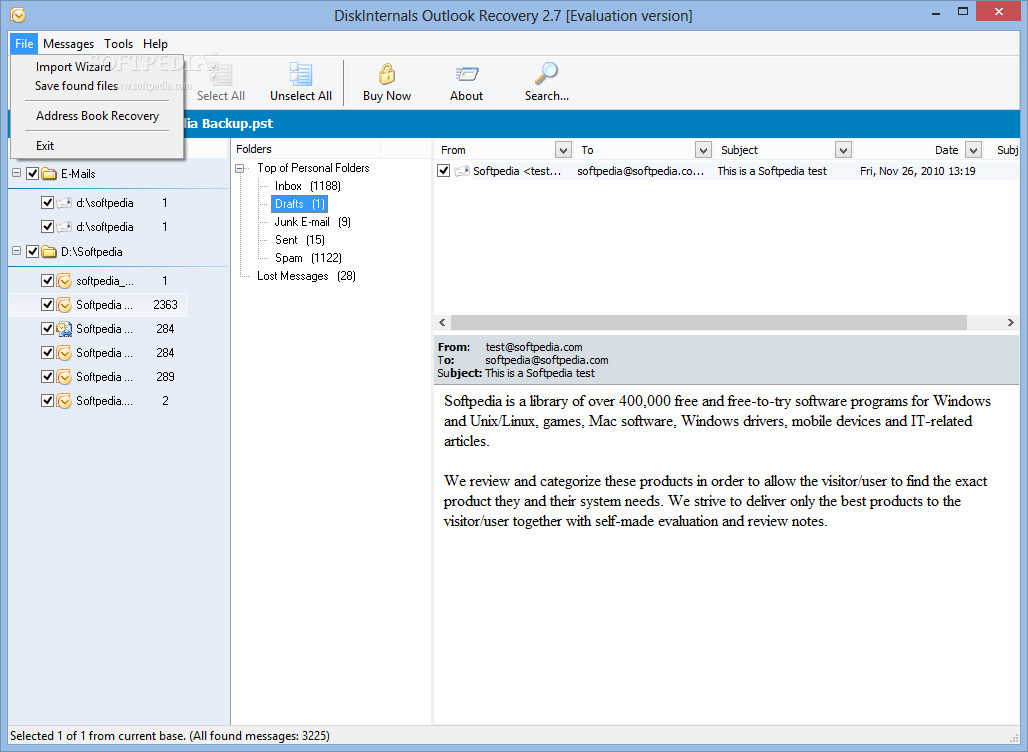Click the envelope icon in the message row
Viewport: 1028px width, 752px height.
click(462, 171)
